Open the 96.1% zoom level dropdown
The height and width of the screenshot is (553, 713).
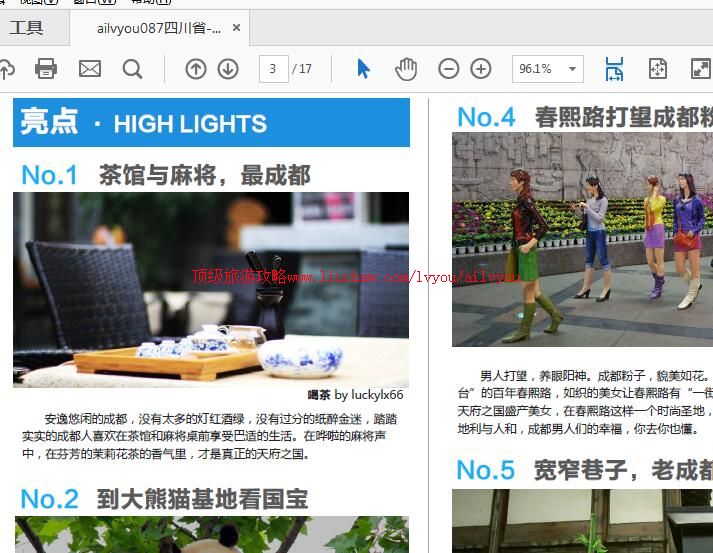[547, 69]
